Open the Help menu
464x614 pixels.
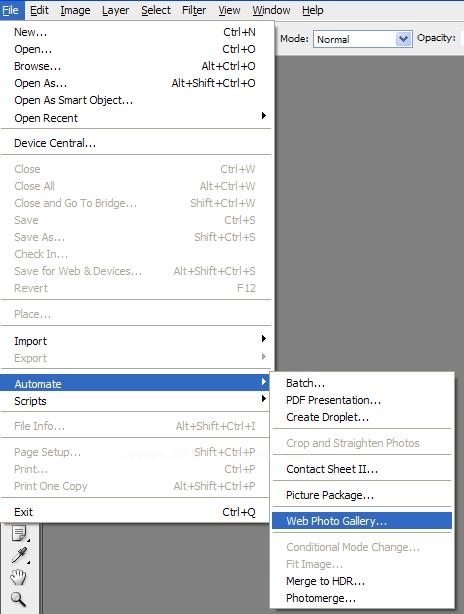[312, 10]
